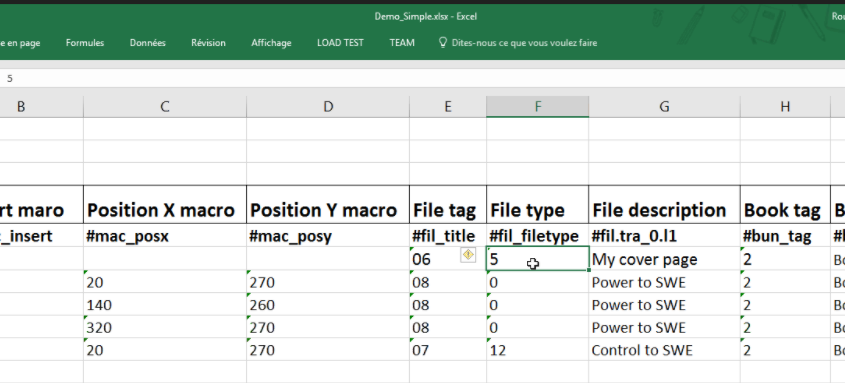Click the error warning icon beside cell E7

pos(468,255)
